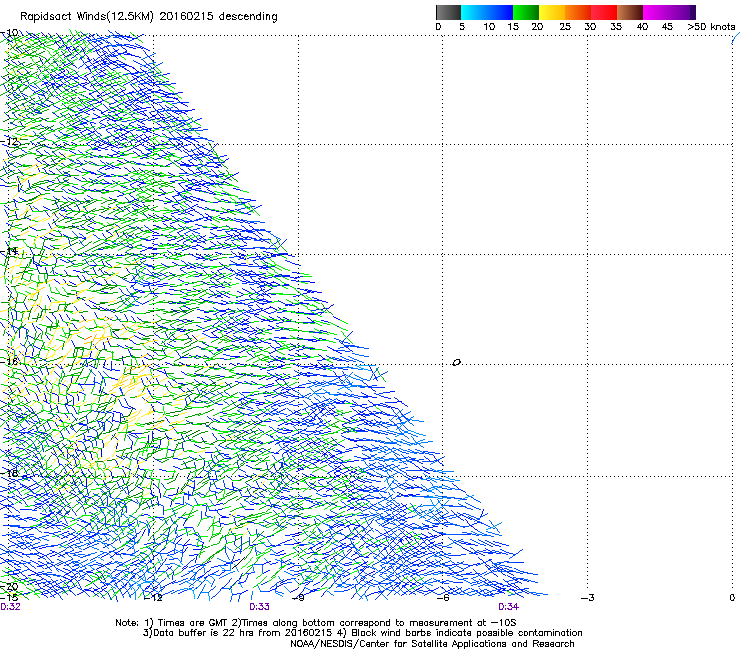The height and width of the screenshot is (650, 740).
Task: Click the latitude axis label '-10'
Action: [x=9, y=33]
